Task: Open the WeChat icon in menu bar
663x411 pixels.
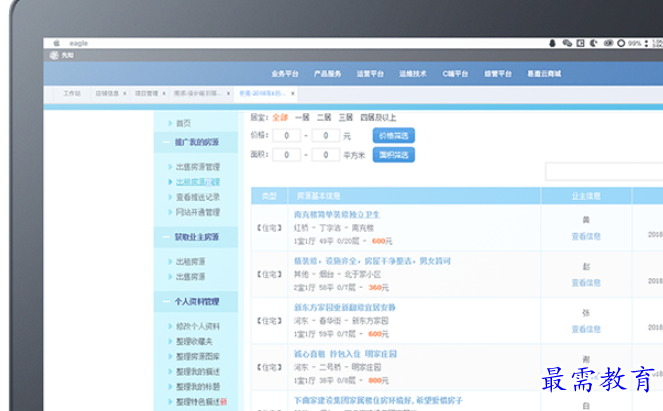Action: 567,44
